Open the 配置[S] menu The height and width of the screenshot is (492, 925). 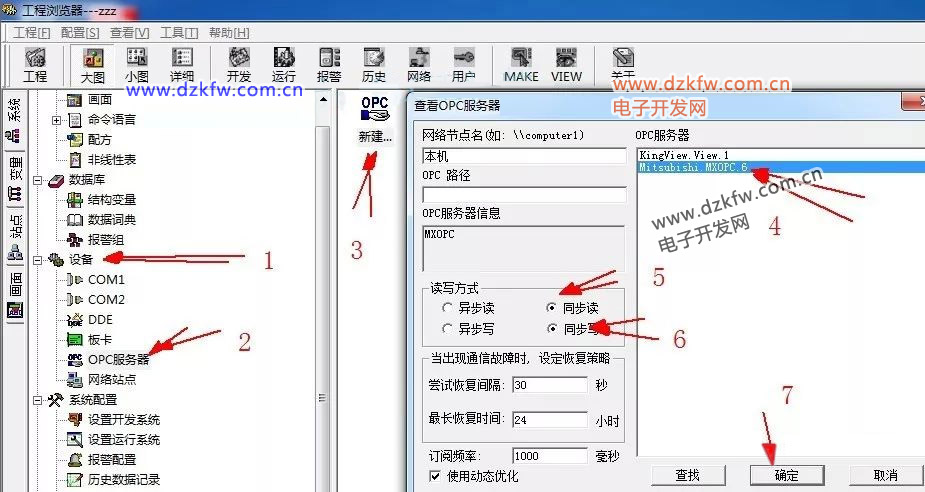pos(80,32)
